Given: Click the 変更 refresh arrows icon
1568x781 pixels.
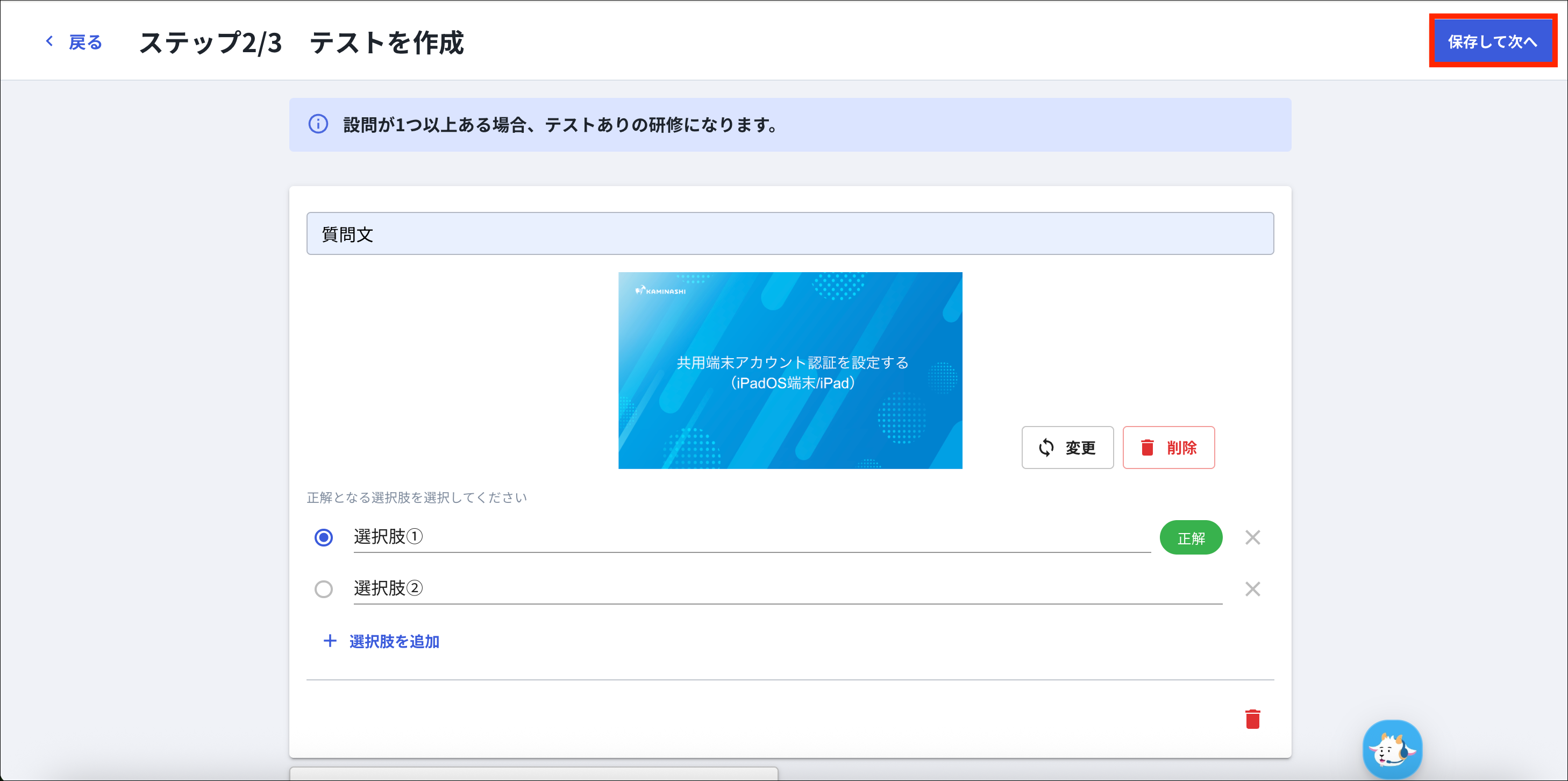Looking at the screenshot, I should pos(1046,448).
